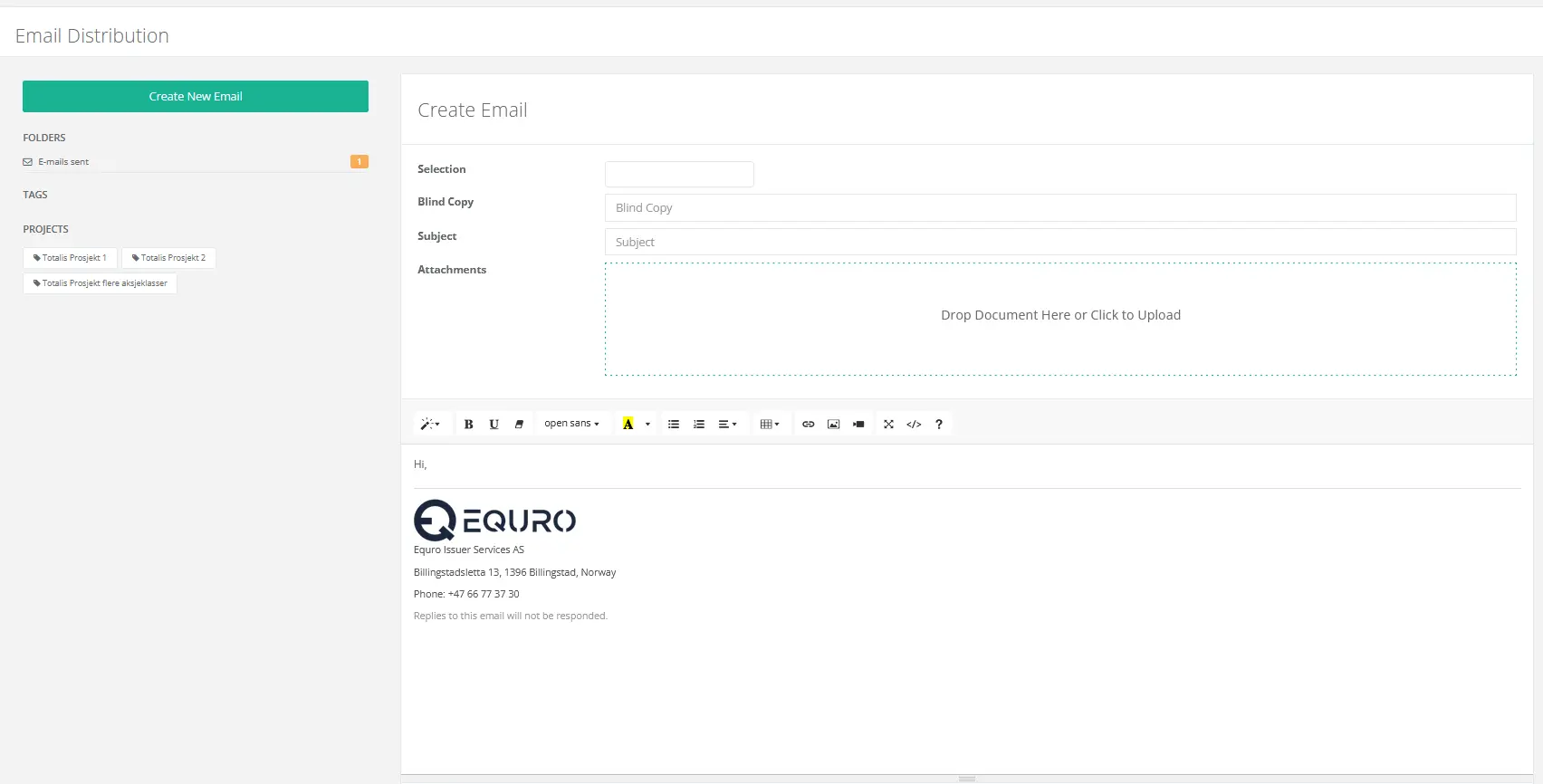Open the open sans font dropdown
Screen dimensions: 1543x784
click(x=571, y=424)
